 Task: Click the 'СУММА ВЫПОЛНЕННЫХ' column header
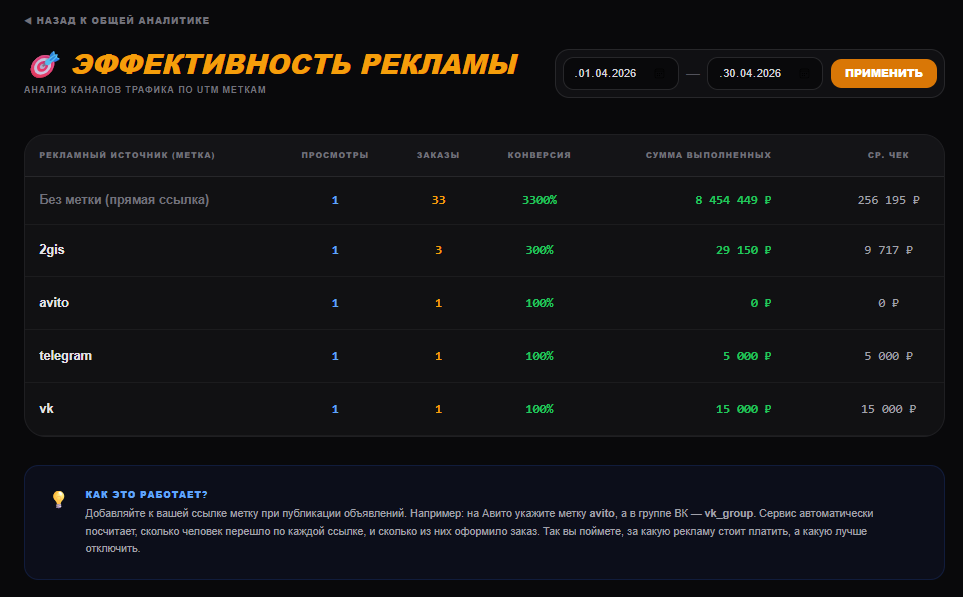coord(707,155)
